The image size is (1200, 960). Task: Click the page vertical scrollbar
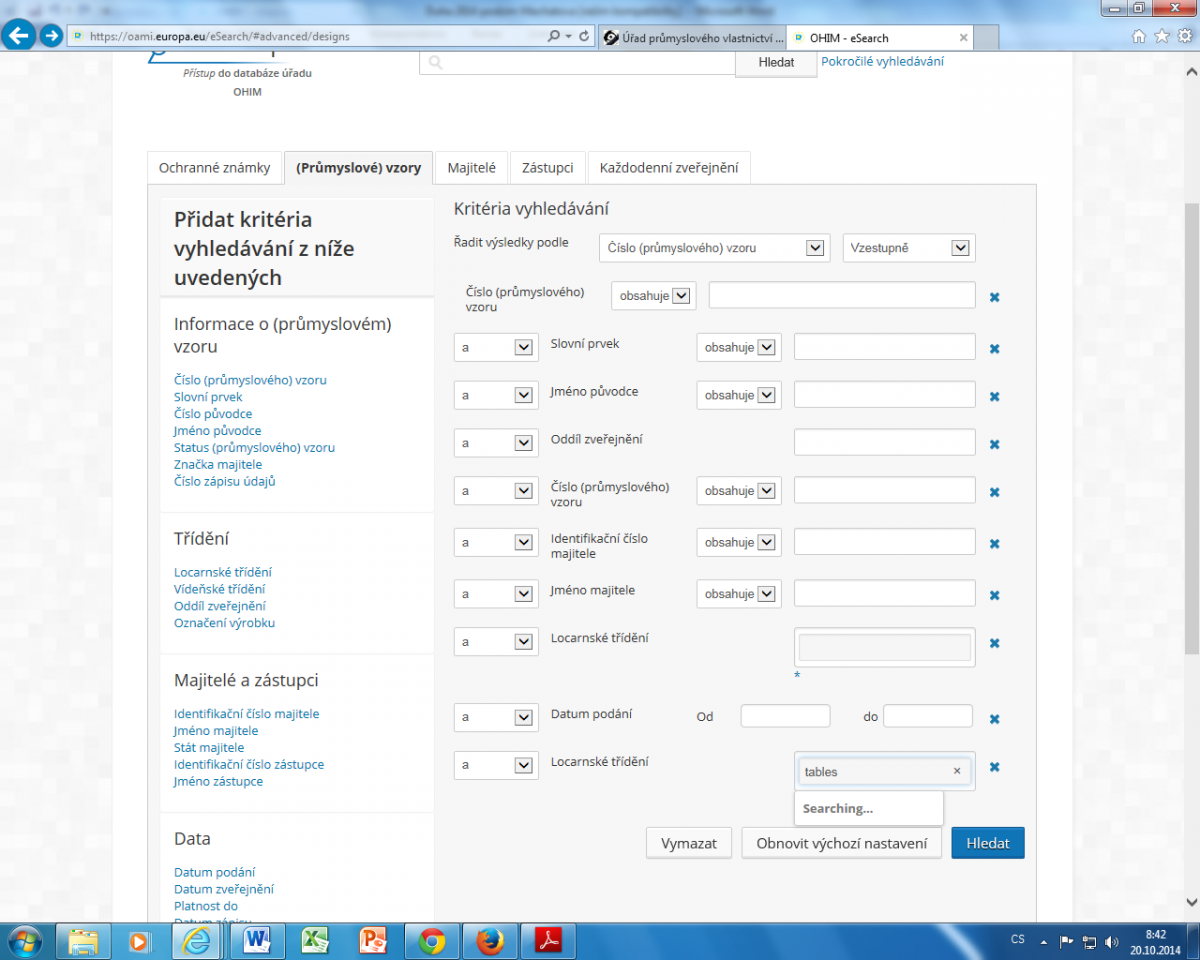pos(1190,400)
